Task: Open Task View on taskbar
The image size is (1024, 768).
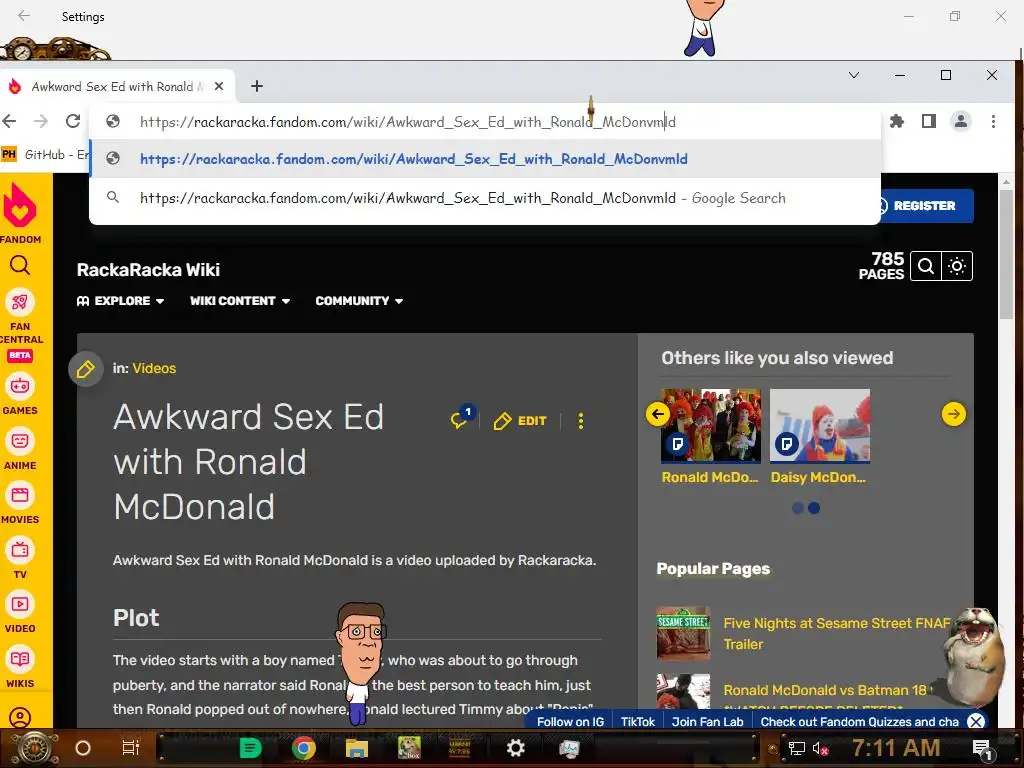Action: (x=131, y=748)
